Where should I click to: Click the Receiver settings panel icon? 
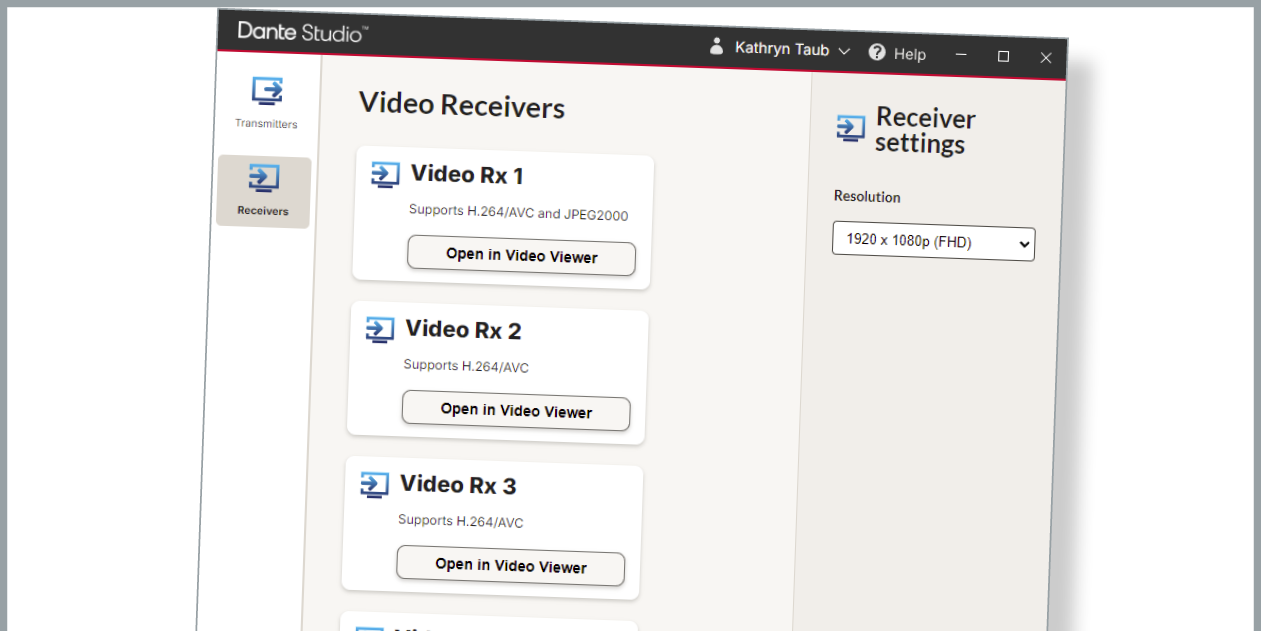tap(851, 128)
